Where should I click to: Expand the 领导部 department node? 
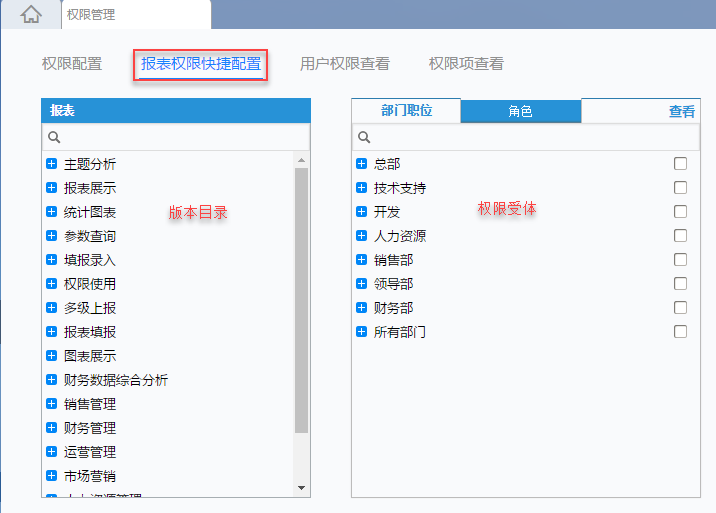pos(362,284)
